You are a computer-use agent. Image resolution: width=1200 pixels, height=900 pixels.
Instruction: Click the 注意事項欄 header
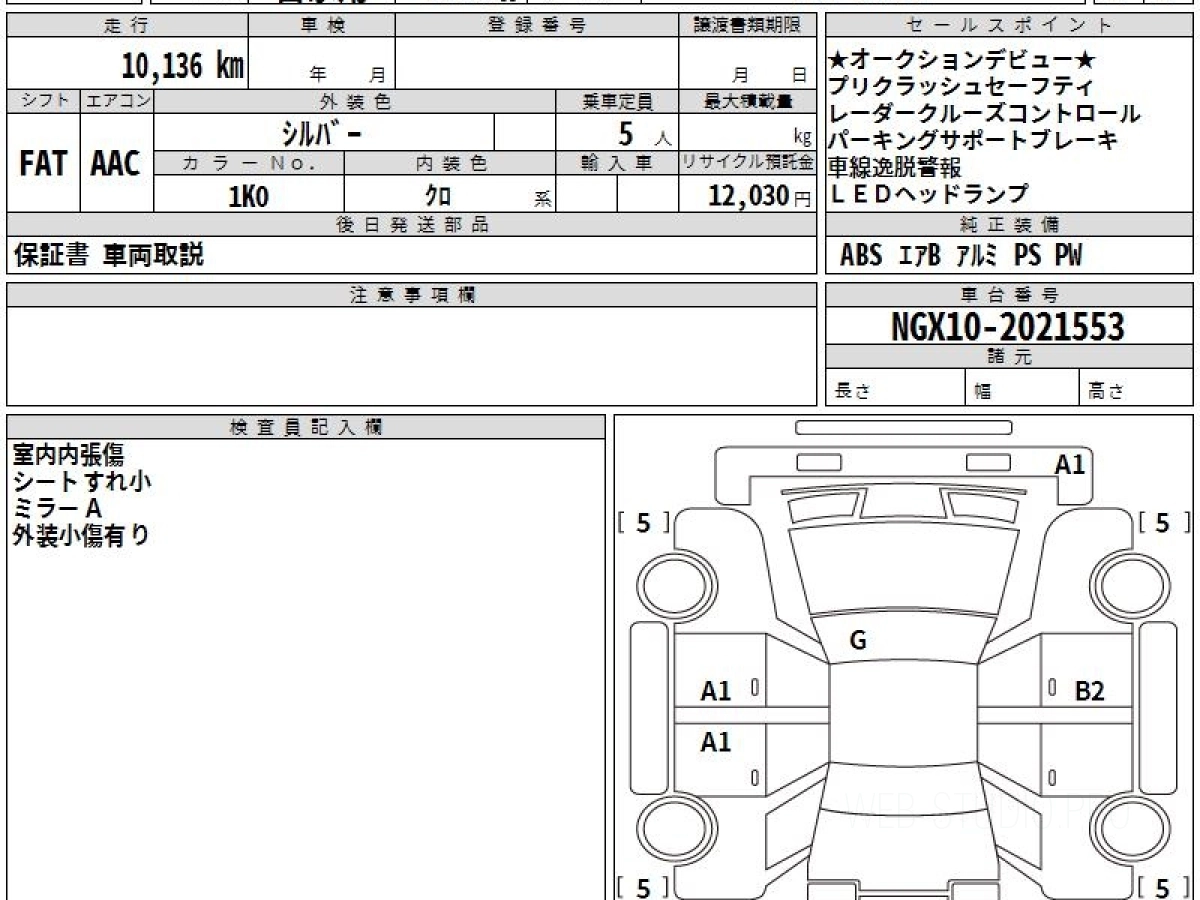point(411,295)
